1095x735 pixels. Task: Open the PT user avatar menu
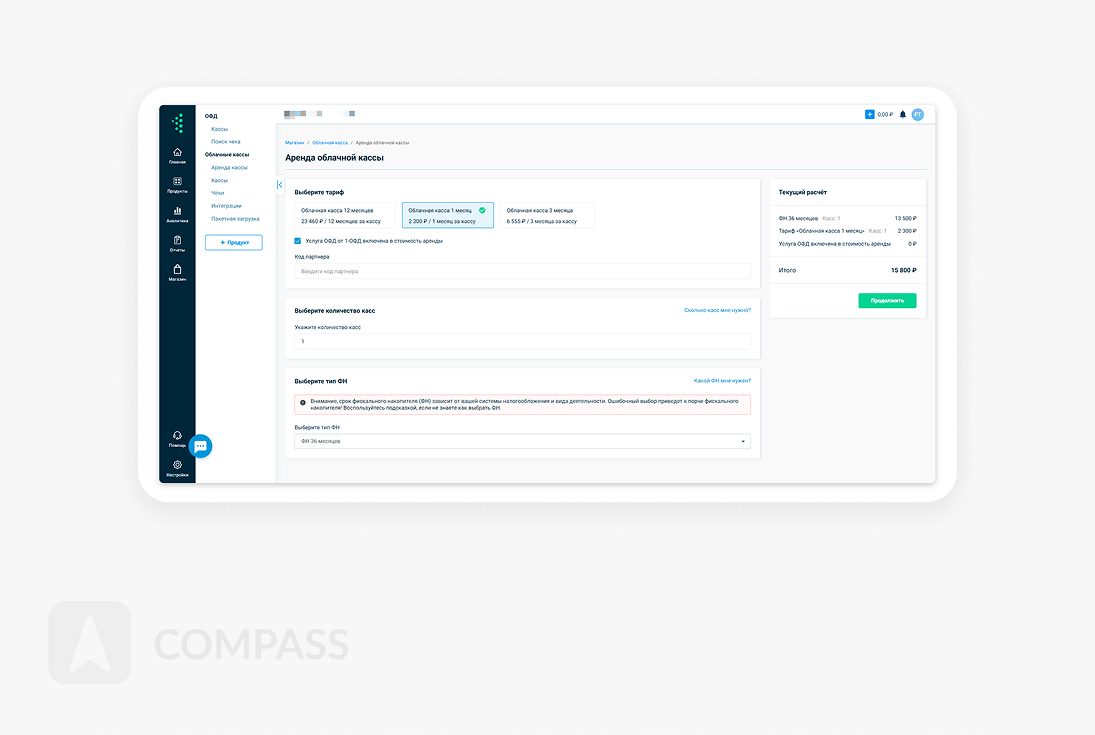(x=917, y=115)
